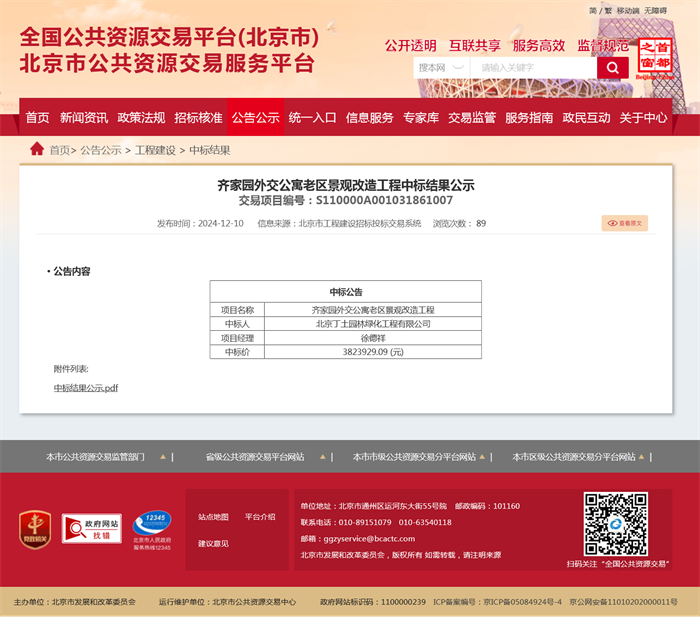The height and width of the screenshot is (617, 700).
Task: Open the 平台介绍 footer link
Action: tap(260, 517)
